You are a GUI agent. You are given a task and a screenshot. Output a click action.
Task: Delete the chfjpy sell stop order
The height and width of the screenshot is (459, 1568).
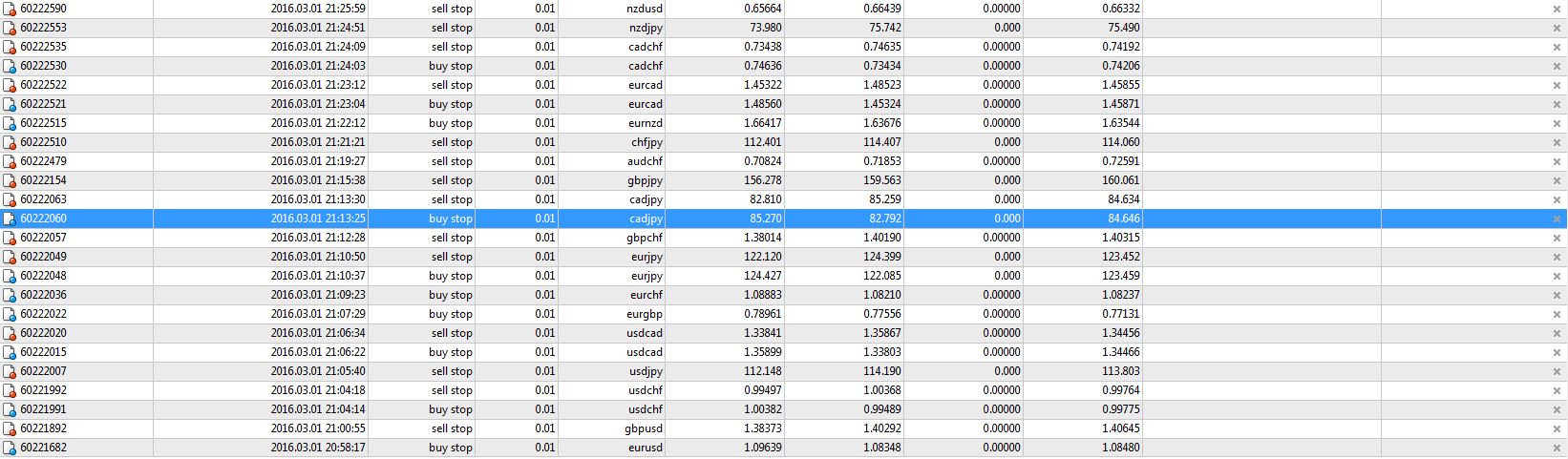click(1557, 142)
